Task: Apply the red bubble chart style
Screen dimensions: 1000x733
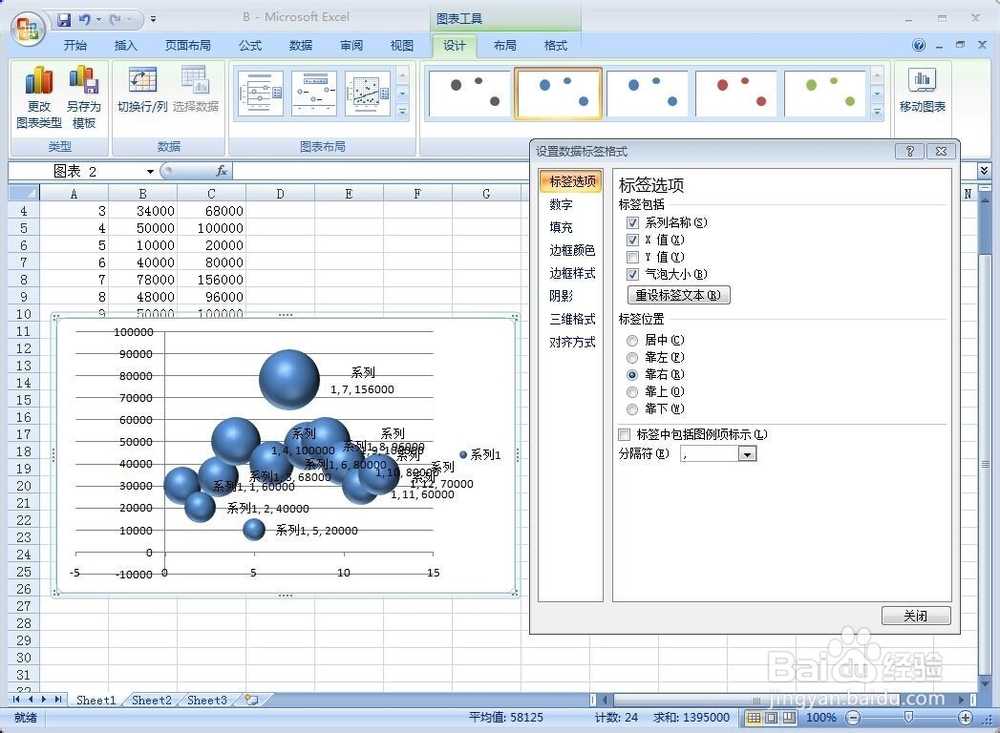Action: point(736,92)
